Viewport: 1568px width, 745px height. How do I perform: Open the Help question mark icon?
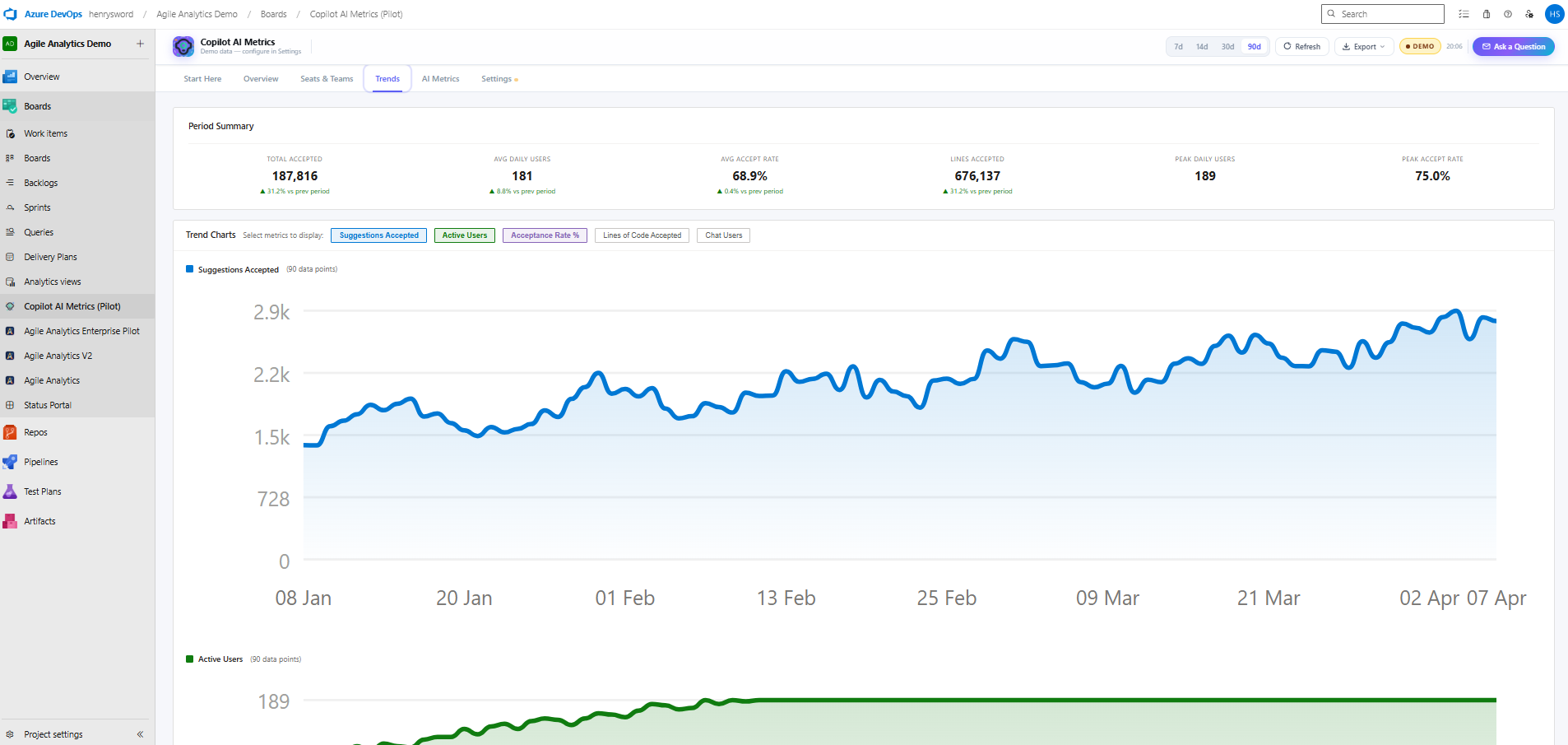click(1507, 14)
